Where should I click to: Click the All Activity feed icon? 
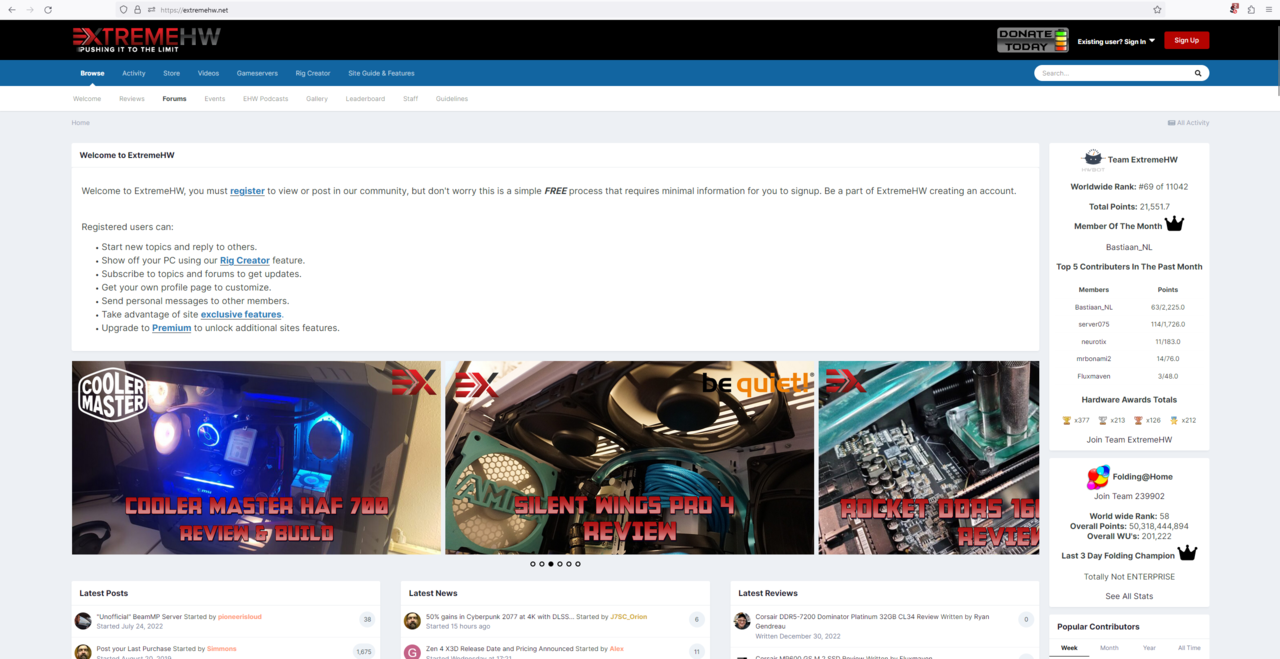click(1172, 123)
